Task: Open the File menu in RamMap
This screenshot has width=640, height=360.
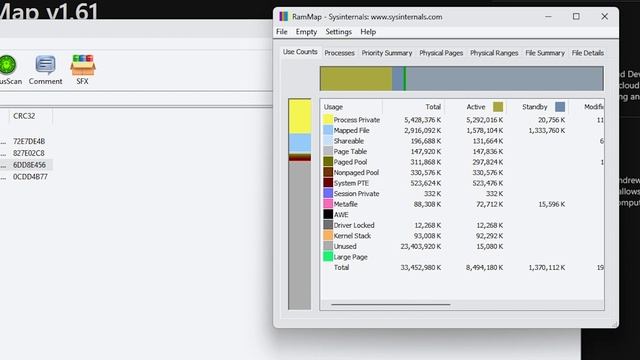Action: click(x=282, y=32)
